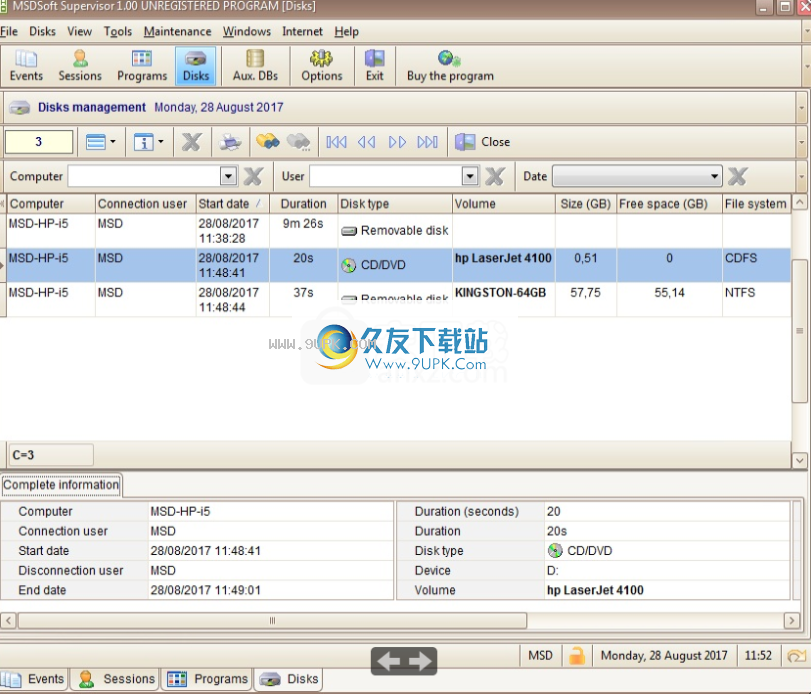Expand the Computer filter combo box
This screenshot has width=811, height=694.
click(x=228, y=176)
